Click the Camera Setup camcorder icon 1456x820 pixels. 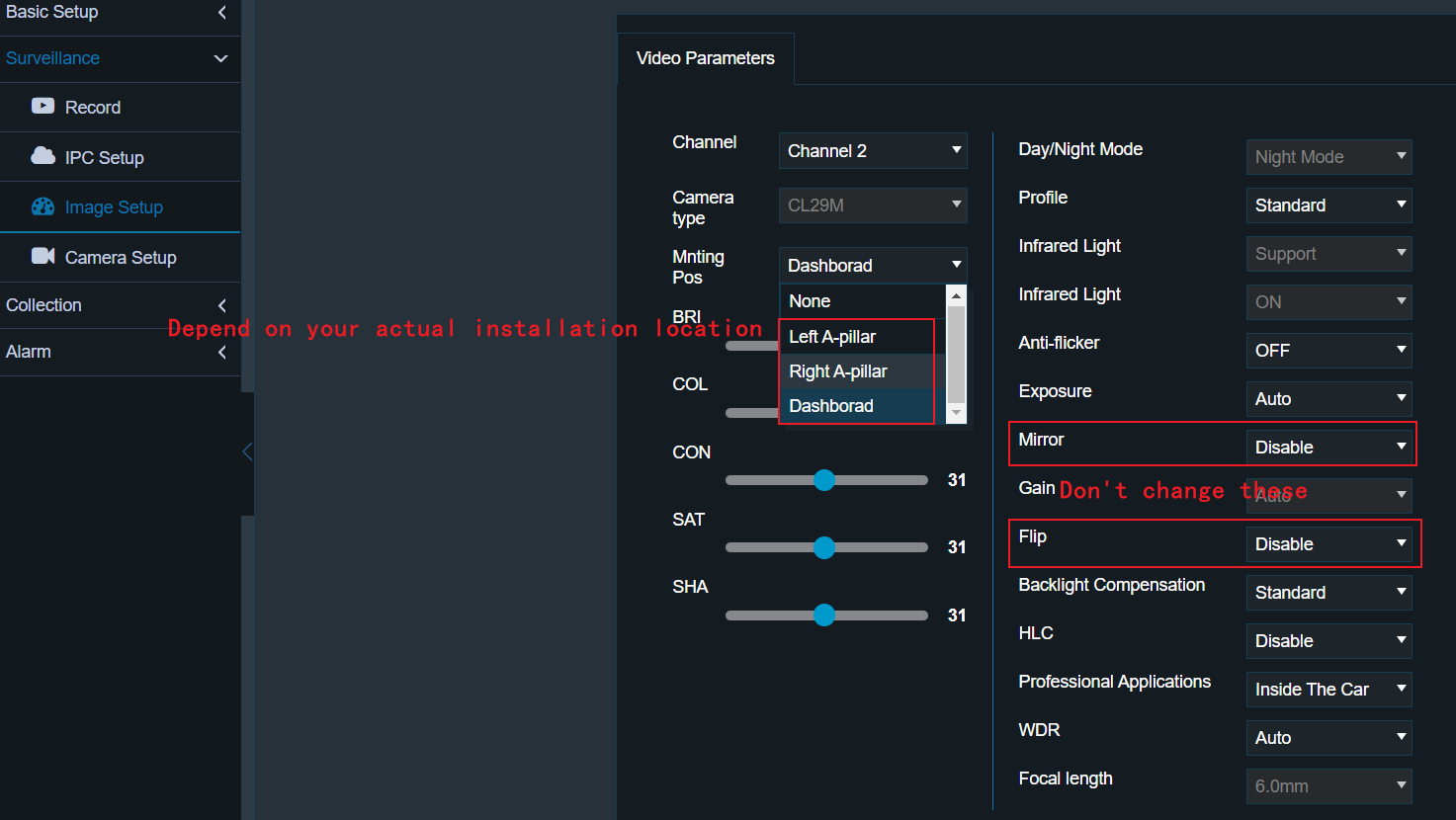[x=43, y=256]
